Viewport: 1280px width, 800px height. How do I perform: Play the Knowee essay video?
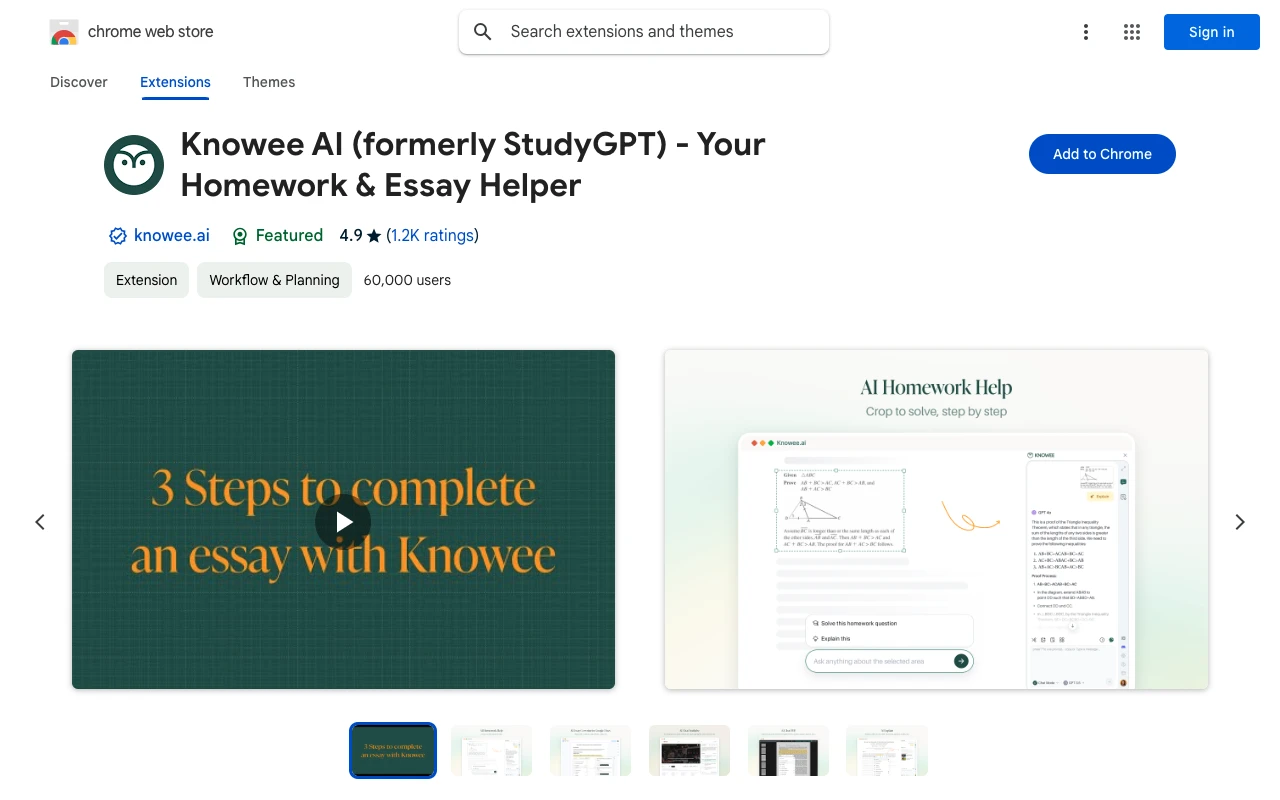point(343,521)
